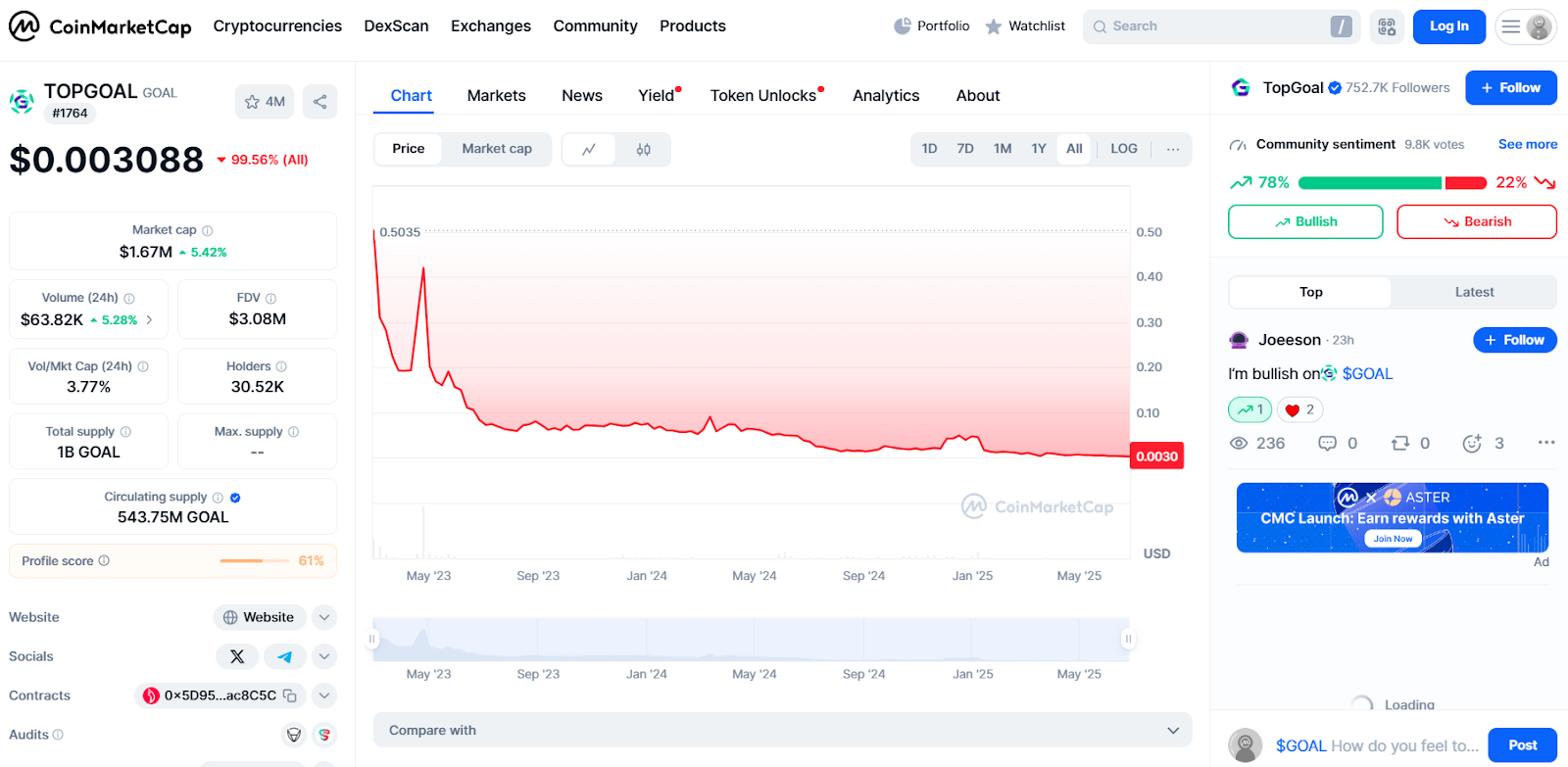Add TOPGOAL to watchlist star

tap(265, 102)
